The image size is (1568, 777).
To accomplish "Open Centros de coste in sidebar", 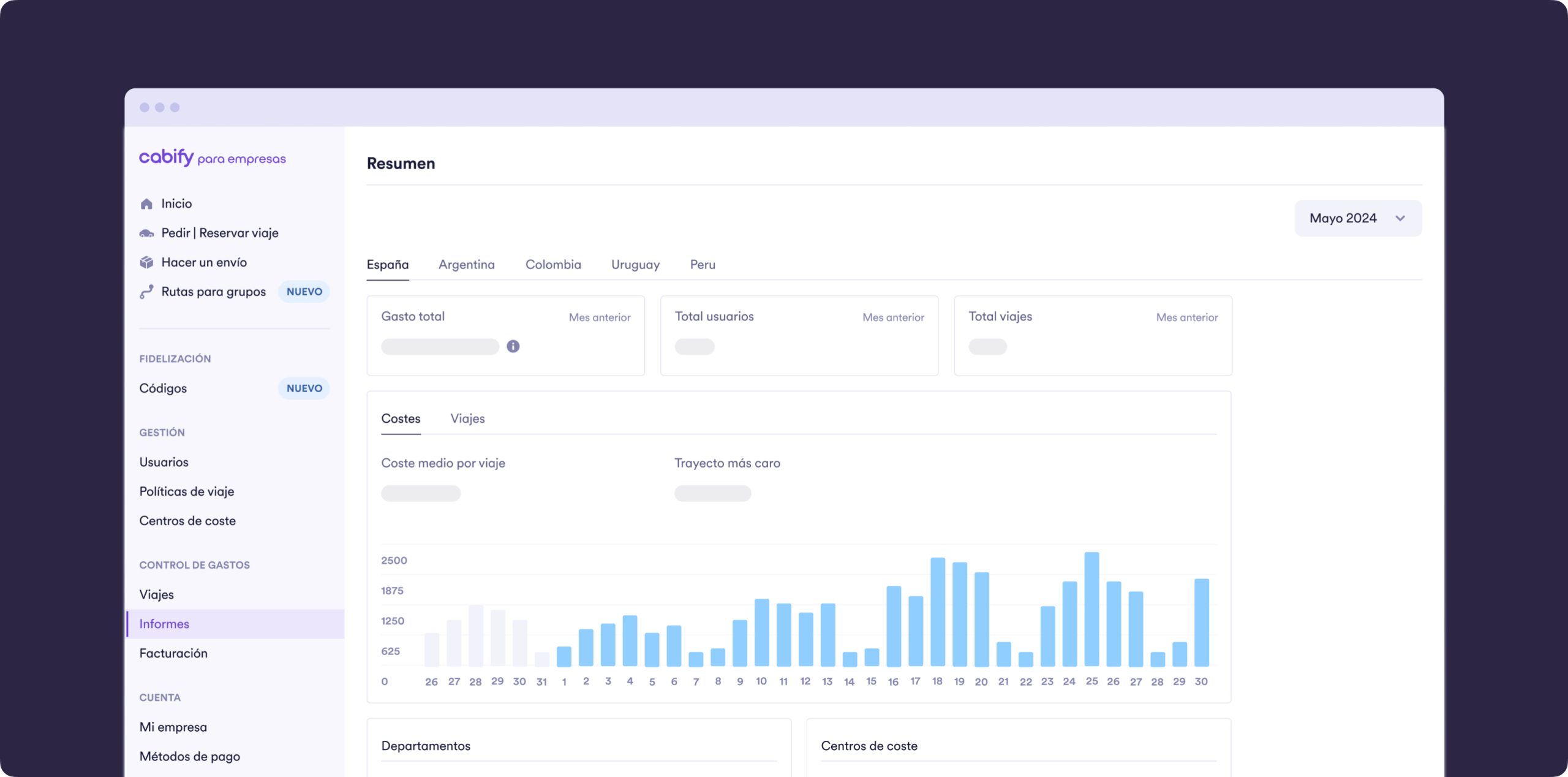I will (187, 521).
